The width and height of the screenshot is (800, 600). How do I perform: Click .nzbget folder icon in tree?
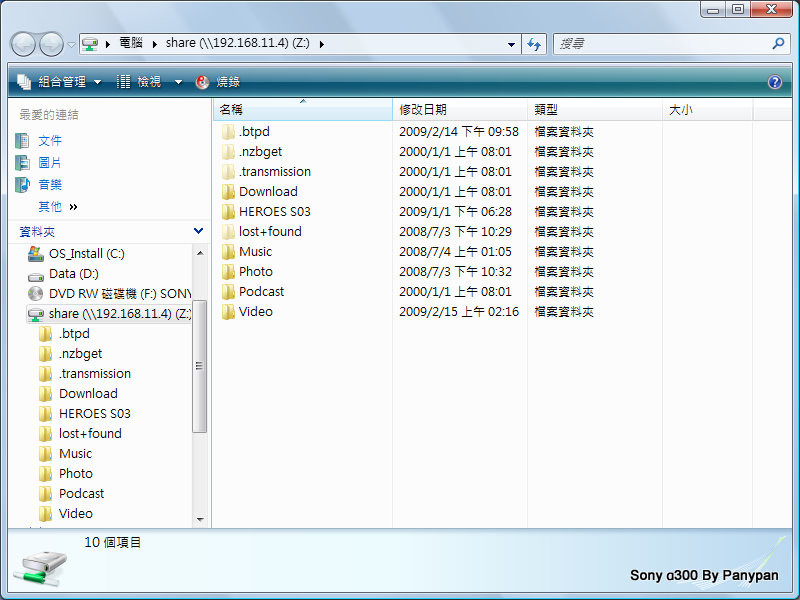pyautogui.click(x=45, y=354)
